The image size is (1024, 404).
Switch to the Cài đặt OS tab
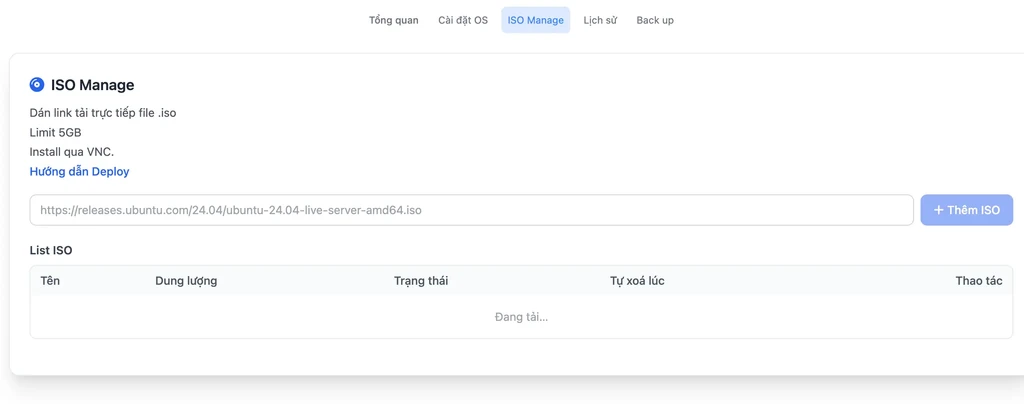pos(462,20)
